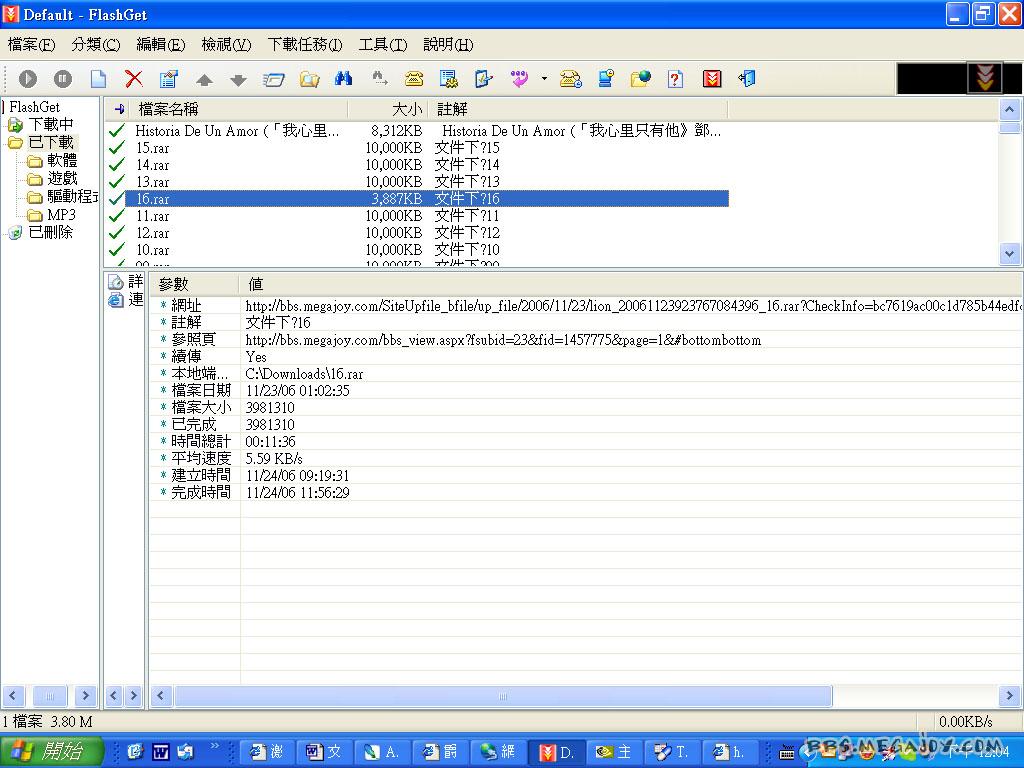Click the 網址 download URL value
This screenshot has height=768, width=1024.
pos(633,306)
